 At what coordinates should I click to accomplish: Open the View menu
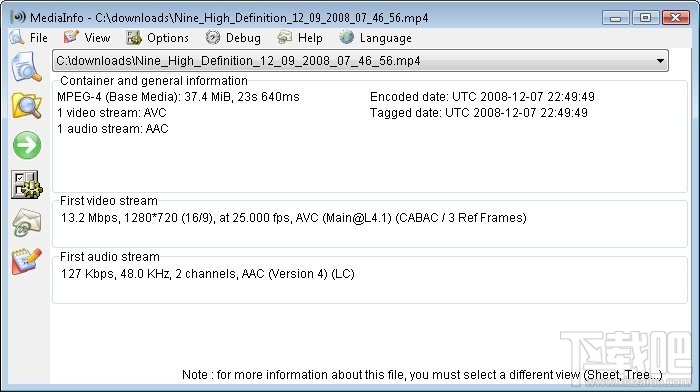(97, 38)
